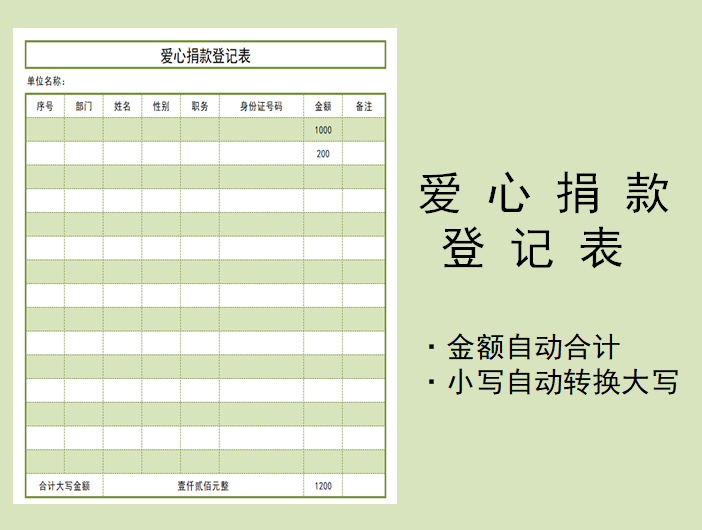Click the 爱心捐款登记表 table title cell
The height and width of the screenshot is (530, 702).
(x=205, y=55)
